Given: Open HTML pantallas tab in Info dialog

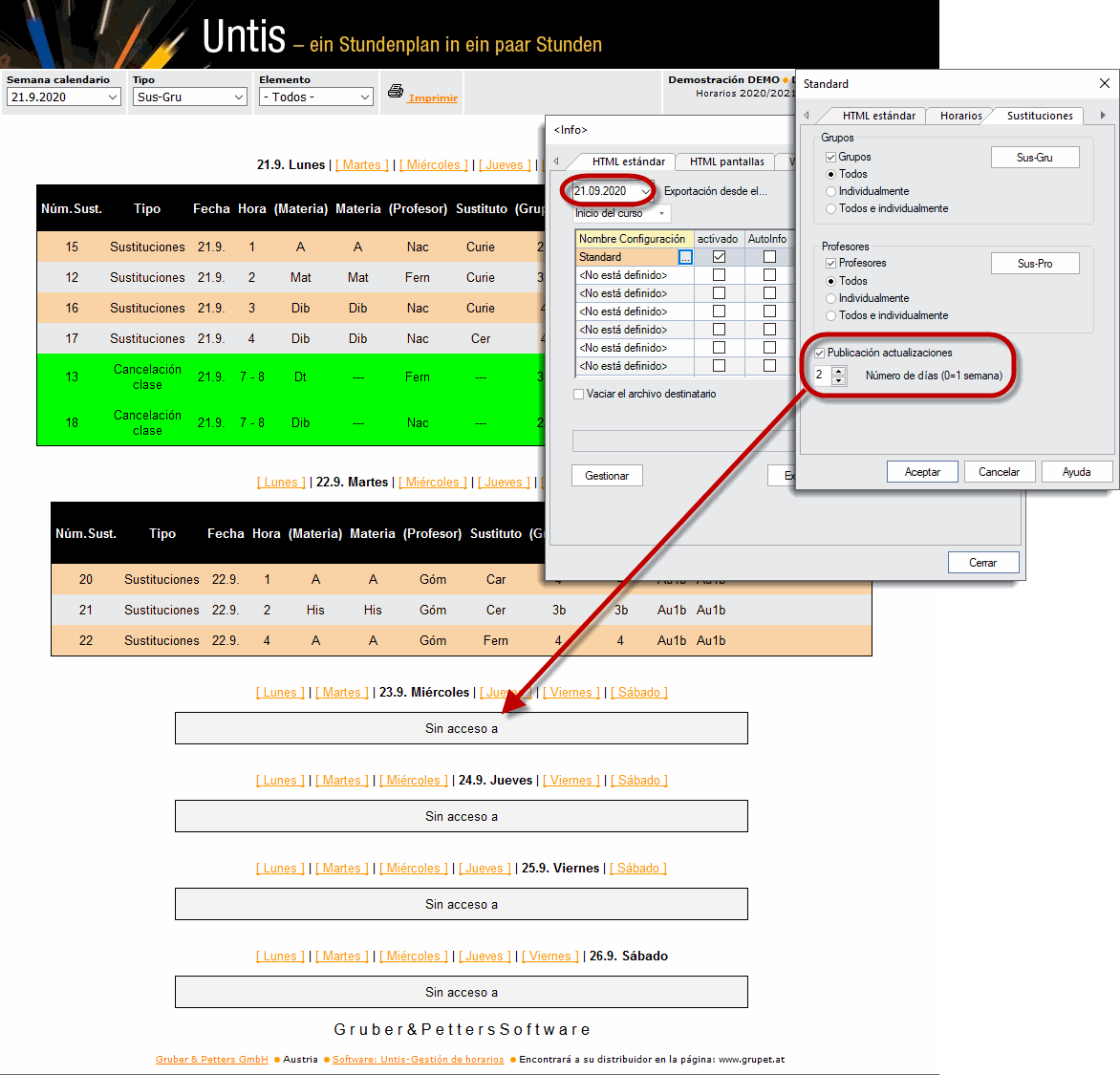Looking at the screenshot, I should 726,162.
